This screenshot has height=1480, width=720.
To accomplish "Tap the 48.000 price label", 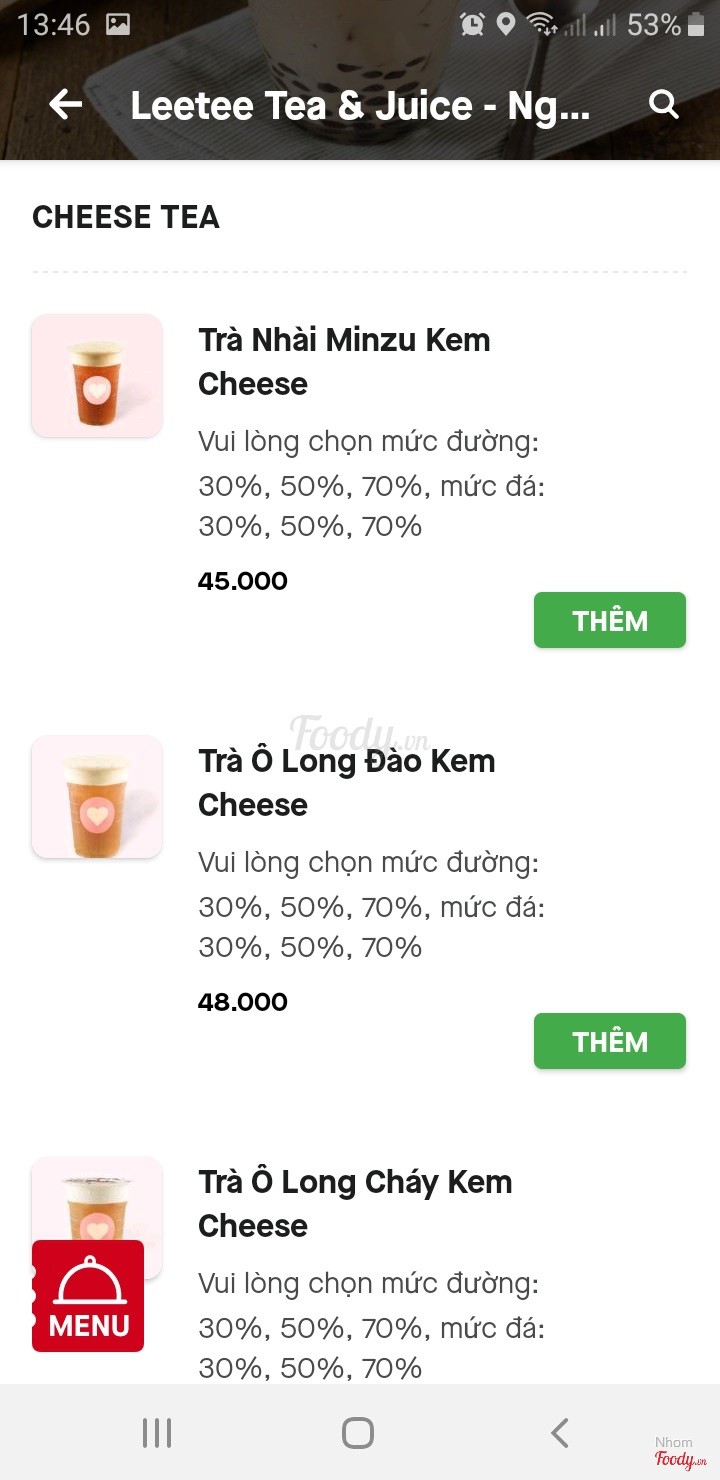I will tap(243, 1002).
